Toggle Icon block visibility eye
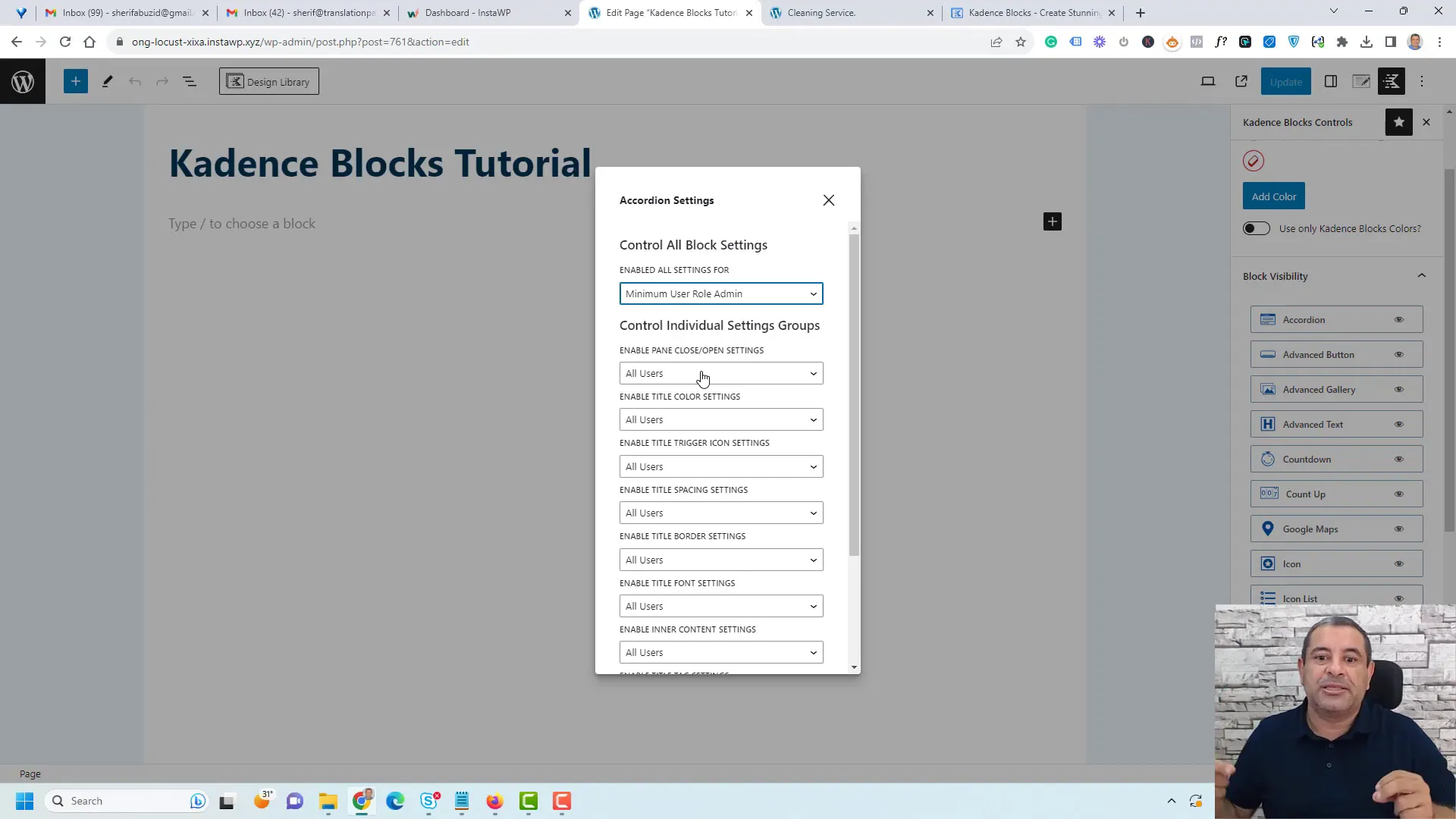This screenshot has height=819, width=1456. click(x=1399, y=563)
